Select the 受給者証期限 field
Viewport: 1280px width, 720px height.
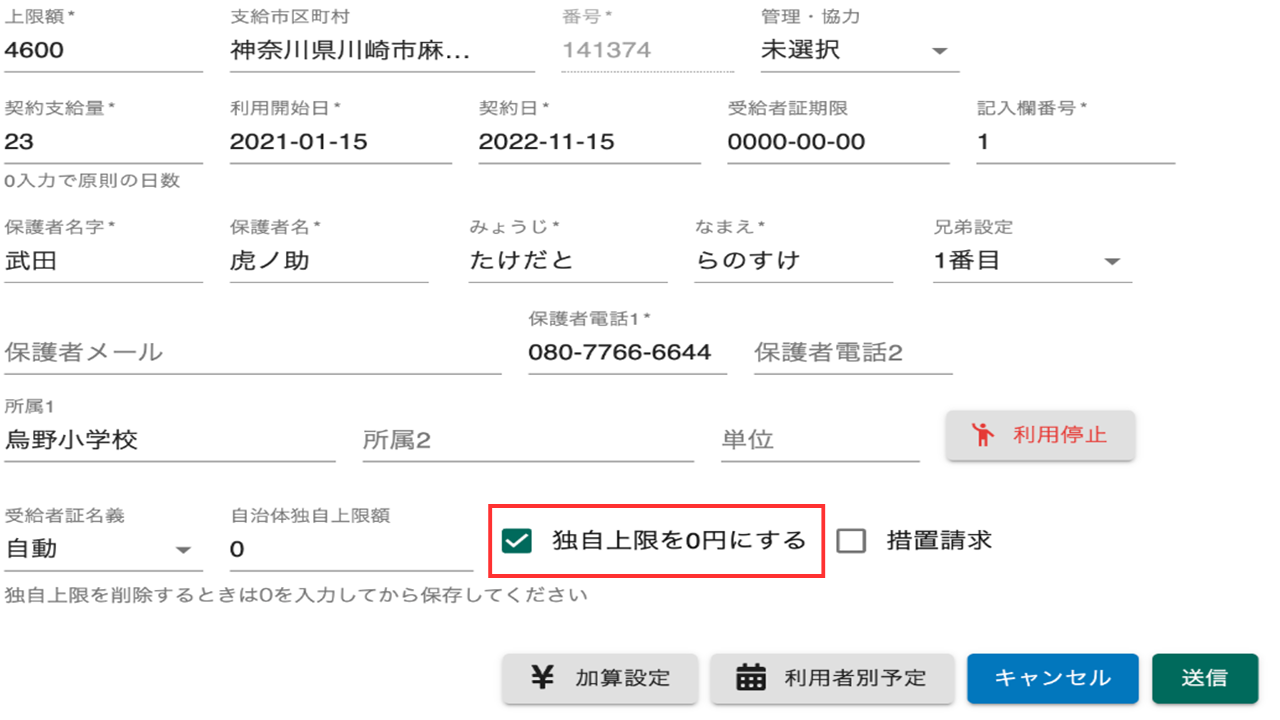click(x=837, y=142)
